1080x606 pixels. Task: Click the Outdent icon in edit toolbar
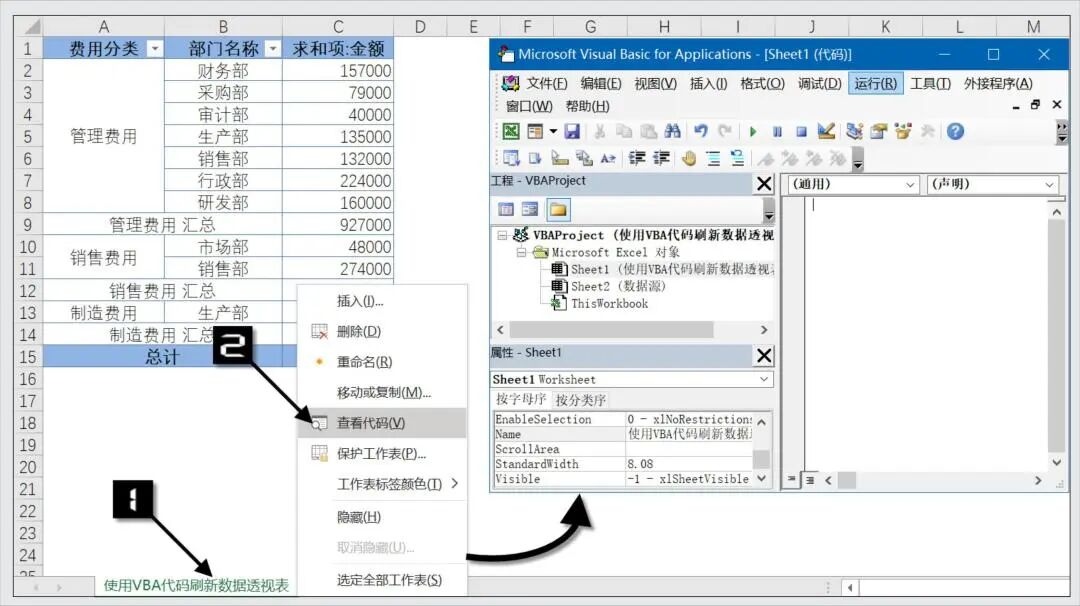click(661, 158)
